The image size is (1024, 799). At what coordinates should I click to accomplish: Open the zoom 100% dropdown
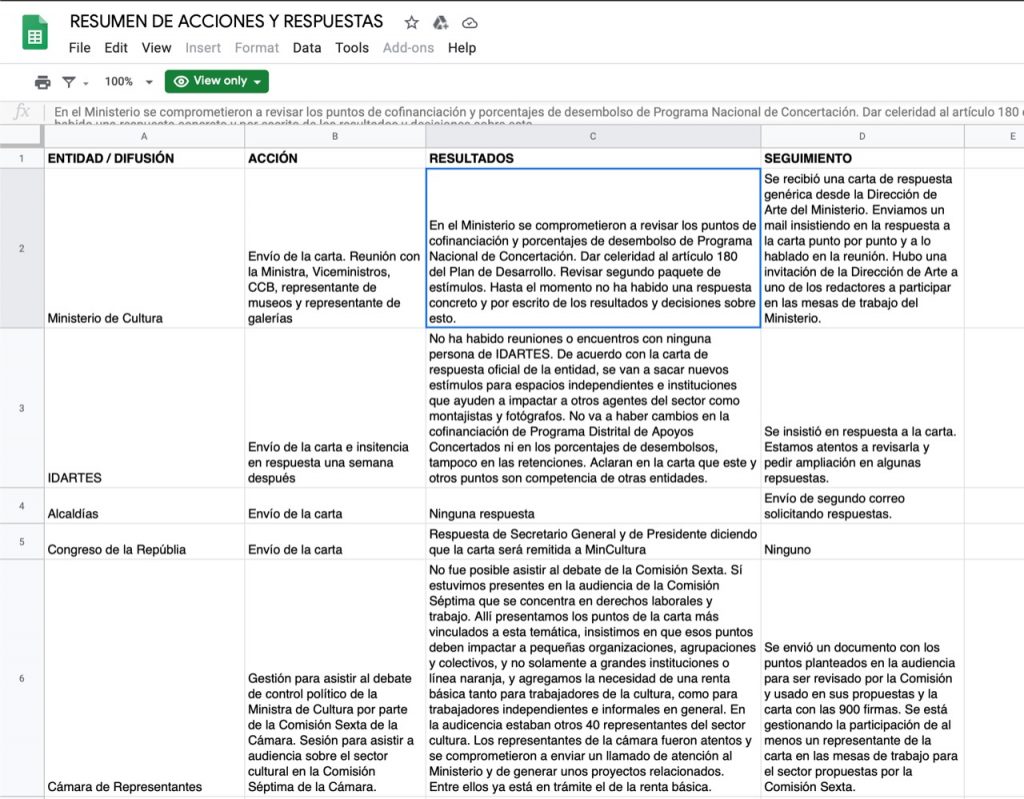(x=129, y=82)
